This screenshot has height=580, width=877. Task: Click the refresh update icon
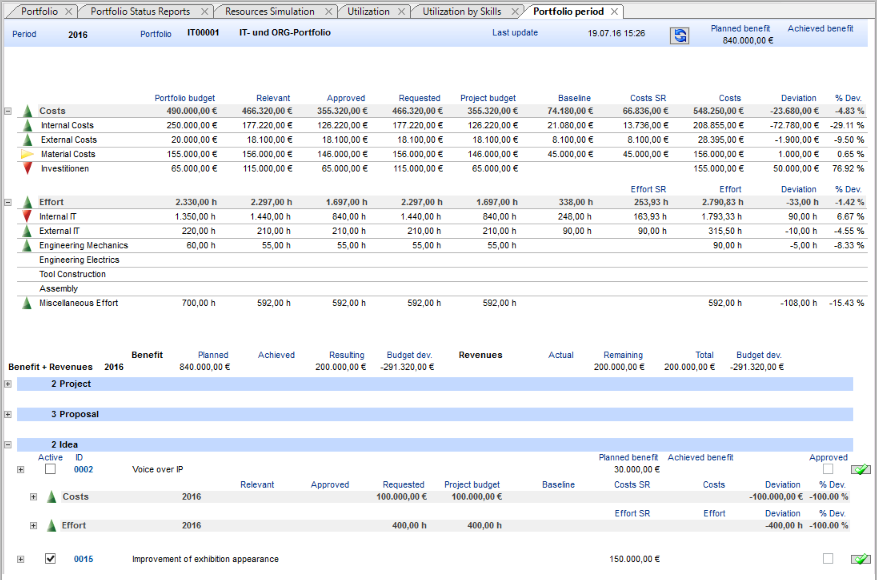(679, 36)
